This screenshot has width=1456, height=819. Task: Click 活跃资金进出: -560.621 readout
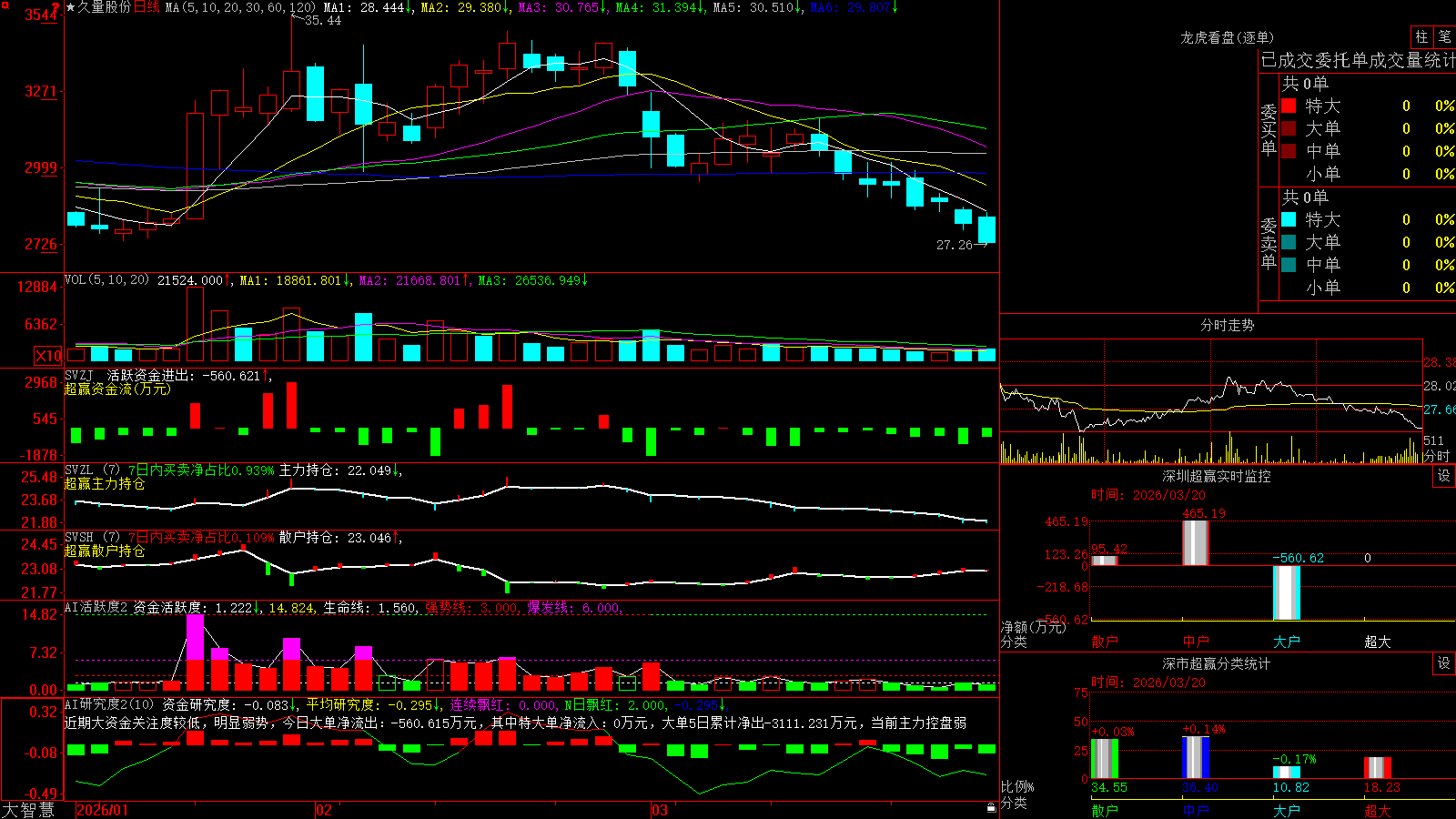(184, 376)
